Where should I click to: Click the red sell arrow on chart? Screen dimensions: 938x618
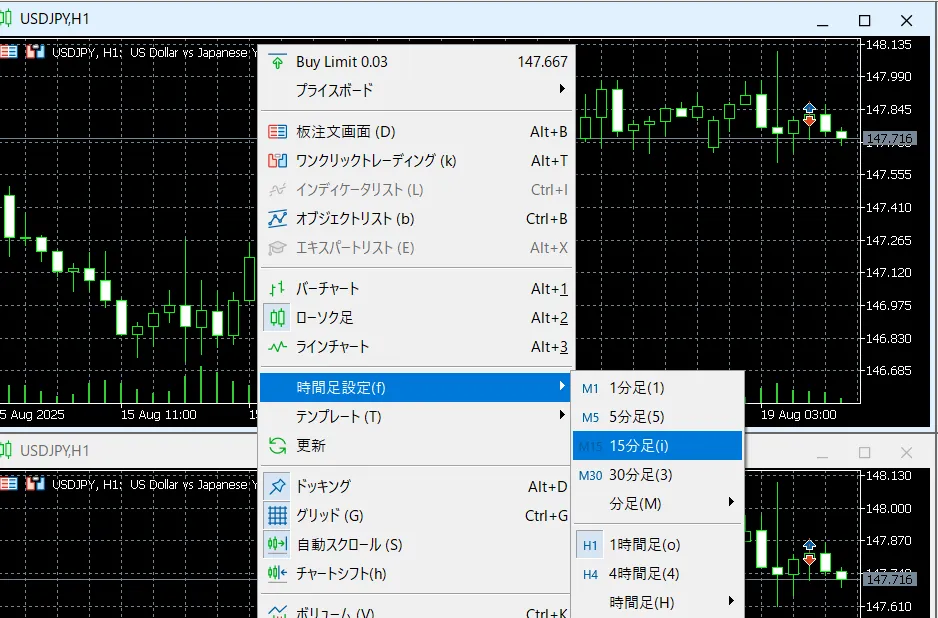tap(809, 121)
